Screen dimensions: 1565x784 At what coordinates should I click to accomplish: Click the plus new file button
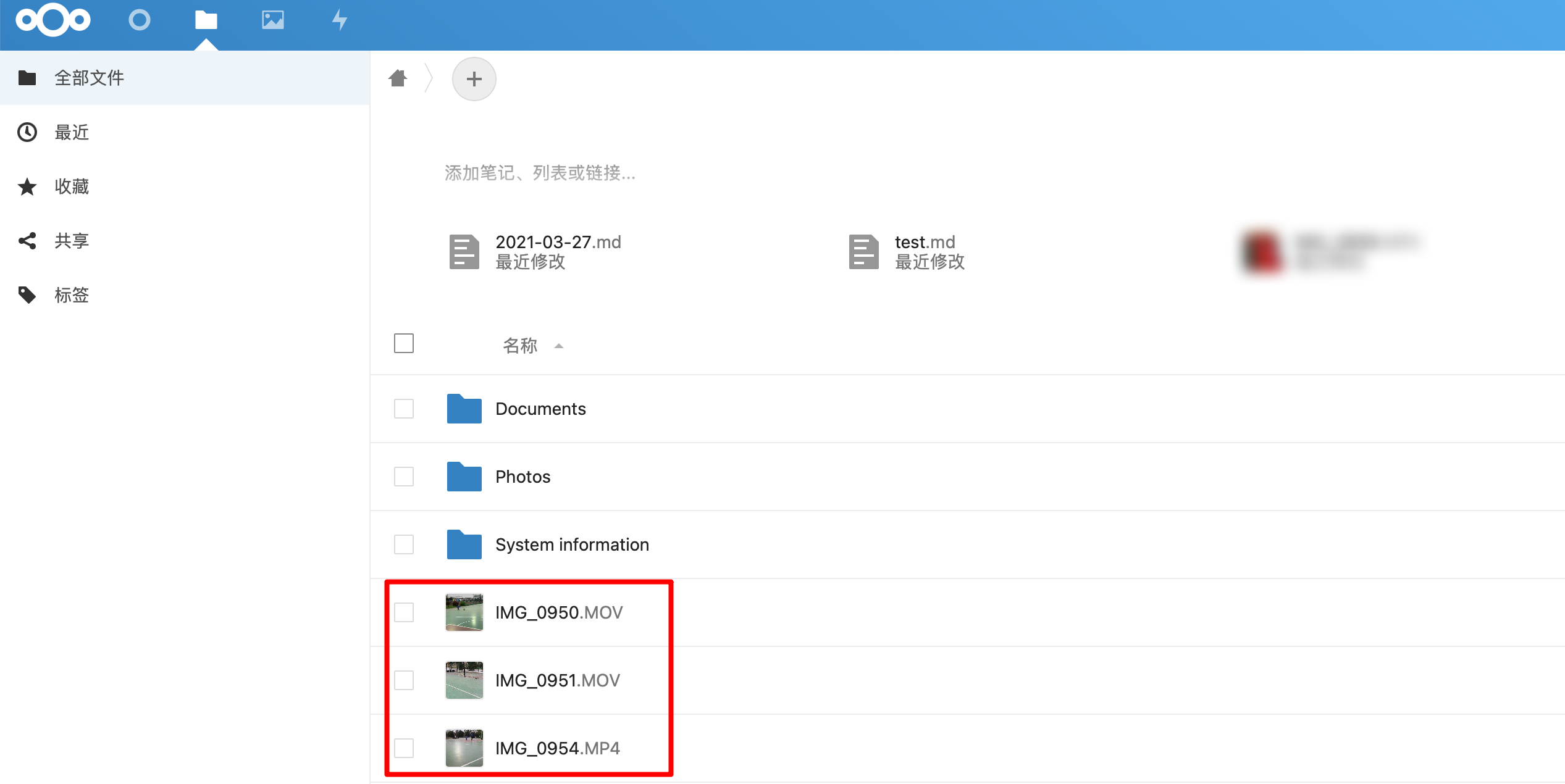(x=474, y=79)
